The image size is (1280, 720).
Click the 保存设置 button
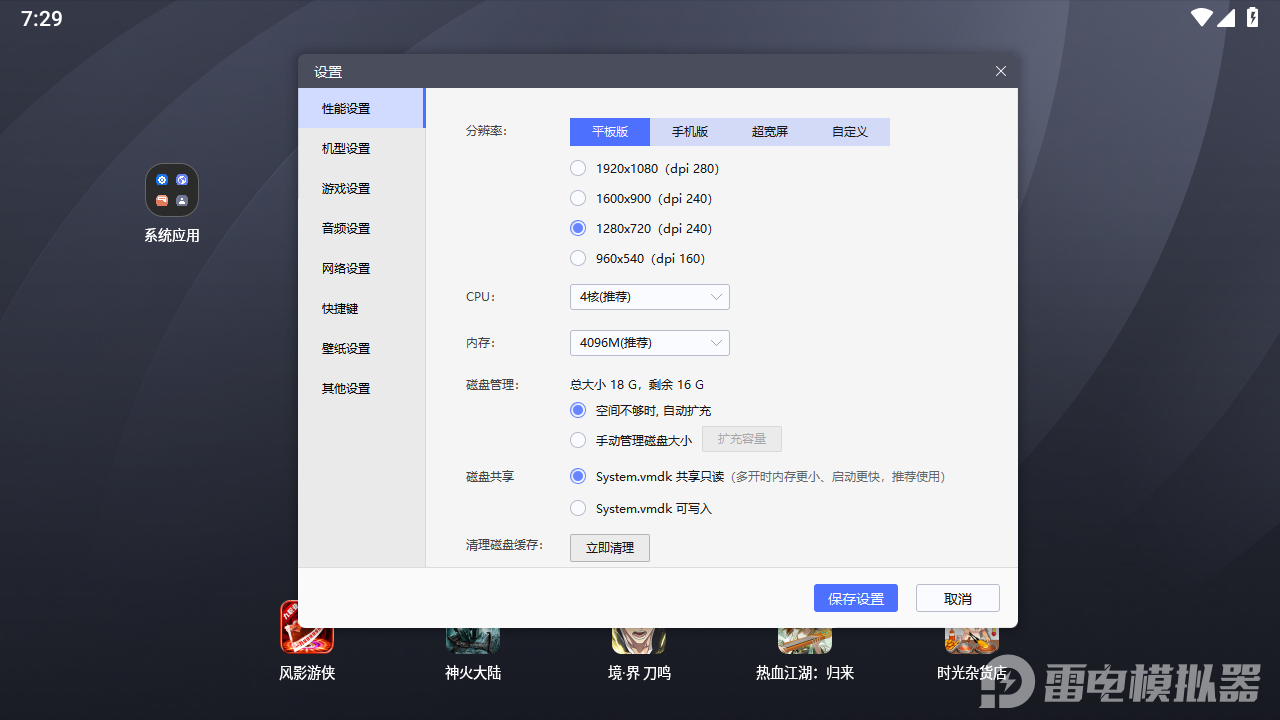(x=855, y=598)
